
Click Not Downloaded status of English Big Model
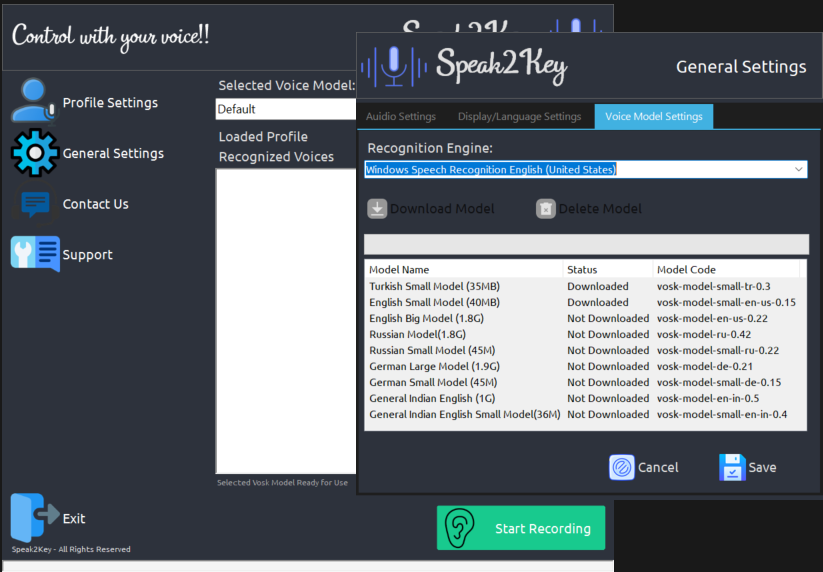pos(608,318)
